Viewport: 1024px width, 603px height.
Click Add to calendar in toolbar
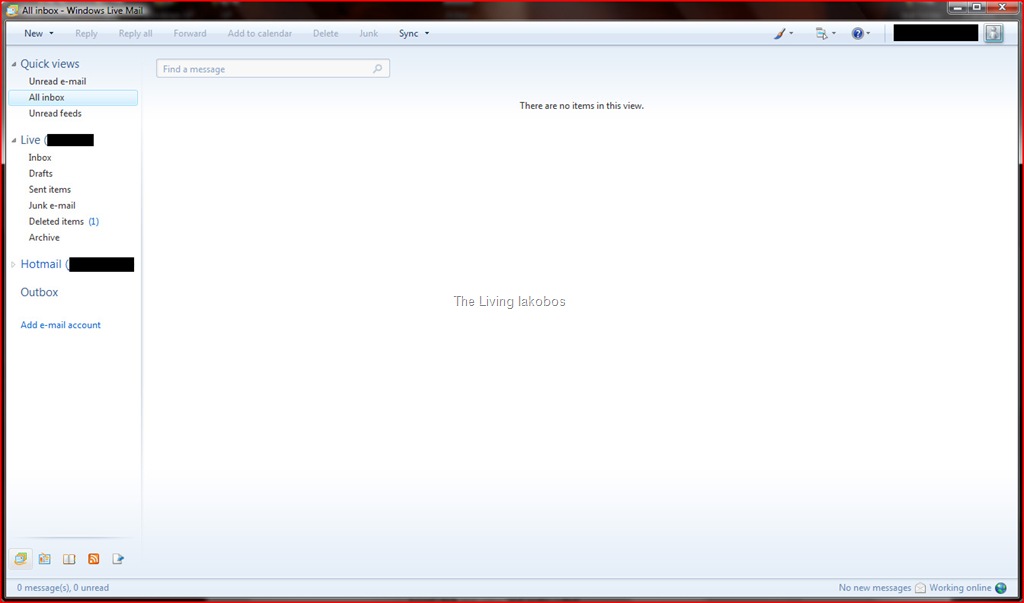(260, 33)
